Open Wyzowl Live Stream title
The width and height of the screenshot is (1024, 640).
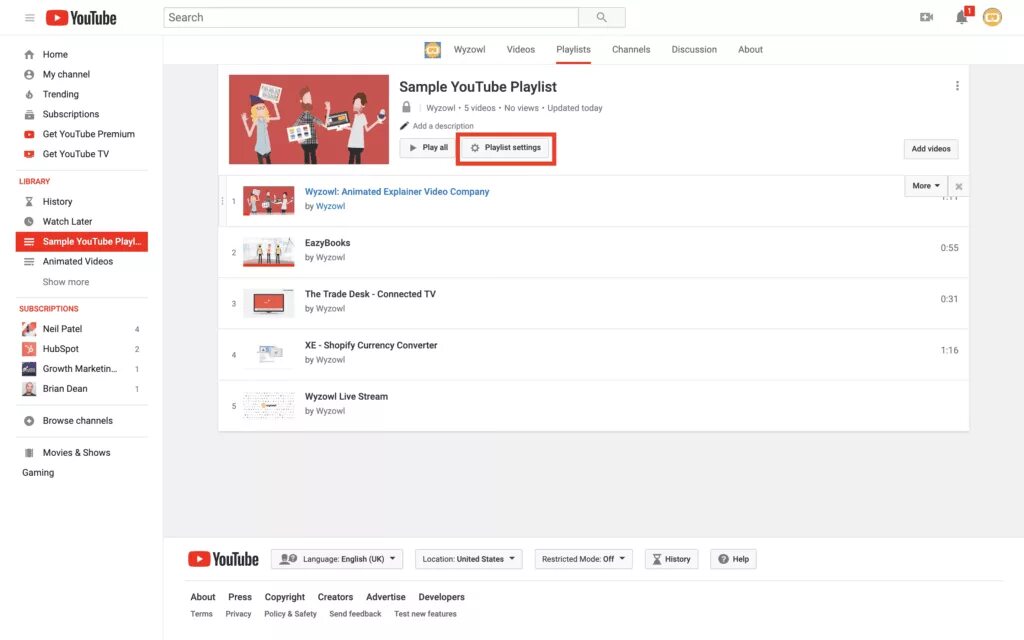346,396
